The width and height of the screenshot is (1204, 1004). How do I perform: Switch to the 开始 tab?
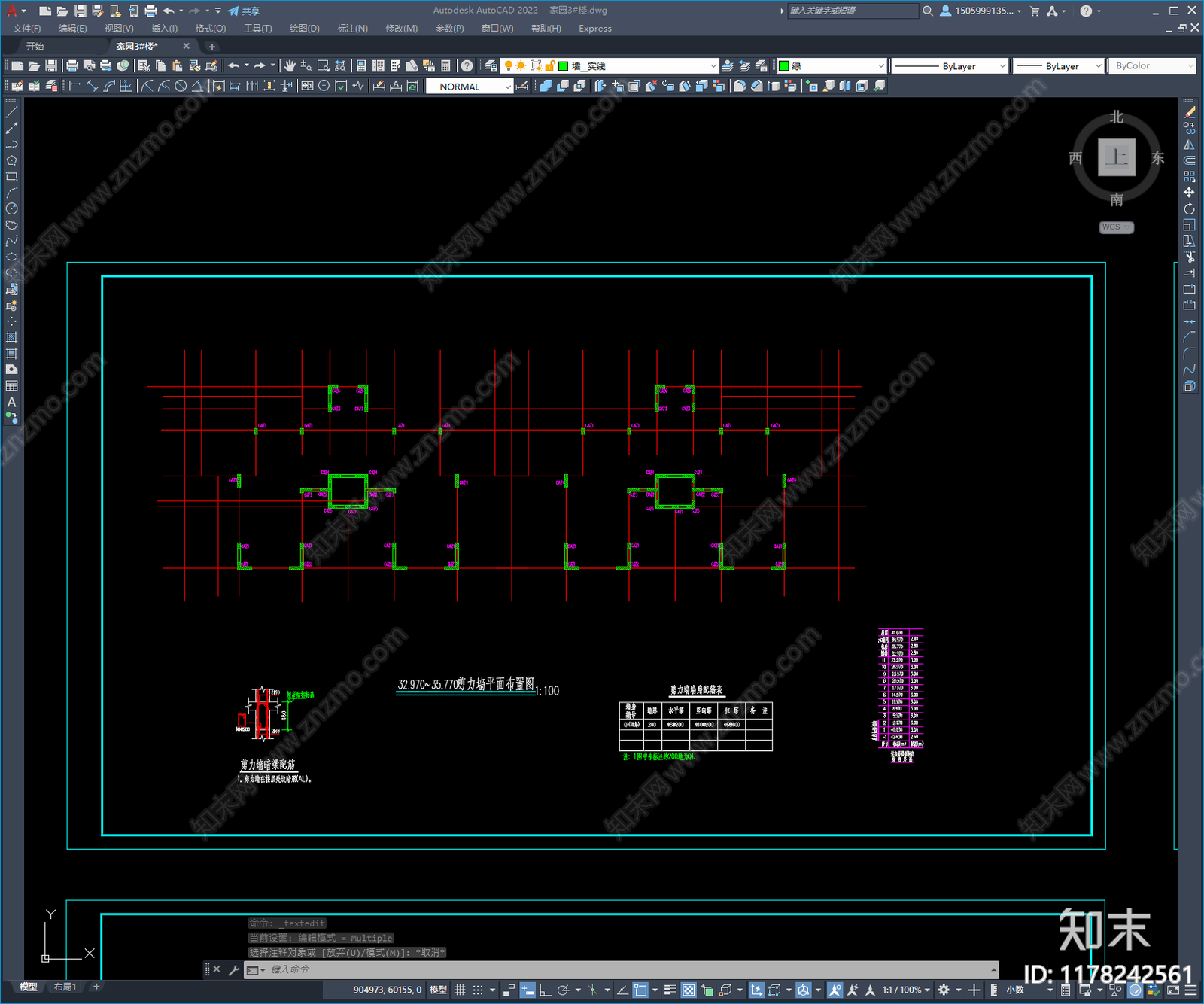(x=35, y=47)
